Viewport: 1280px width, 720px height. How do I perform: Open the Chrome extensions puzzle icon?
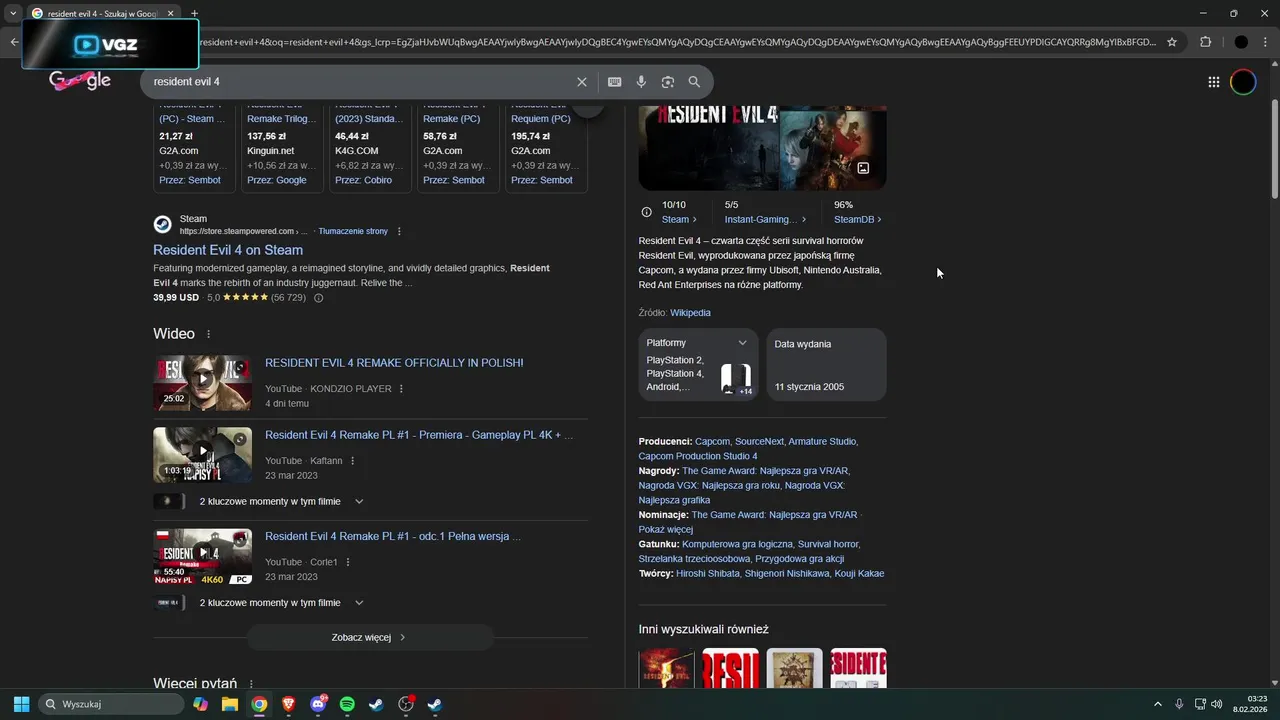tap(1205, 42)
